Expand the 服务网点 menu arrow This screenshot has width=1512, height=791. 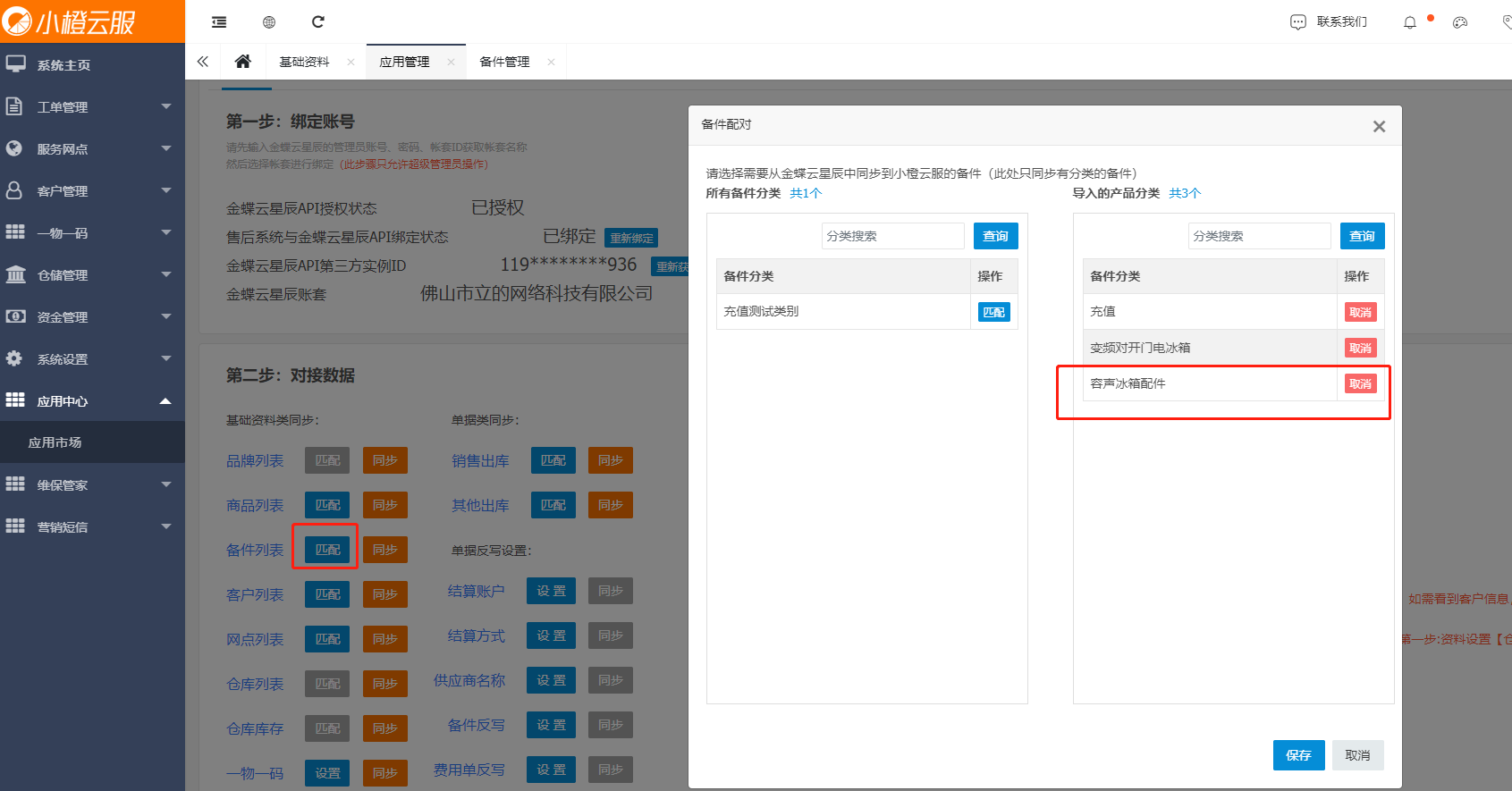(x=165, y=148)
